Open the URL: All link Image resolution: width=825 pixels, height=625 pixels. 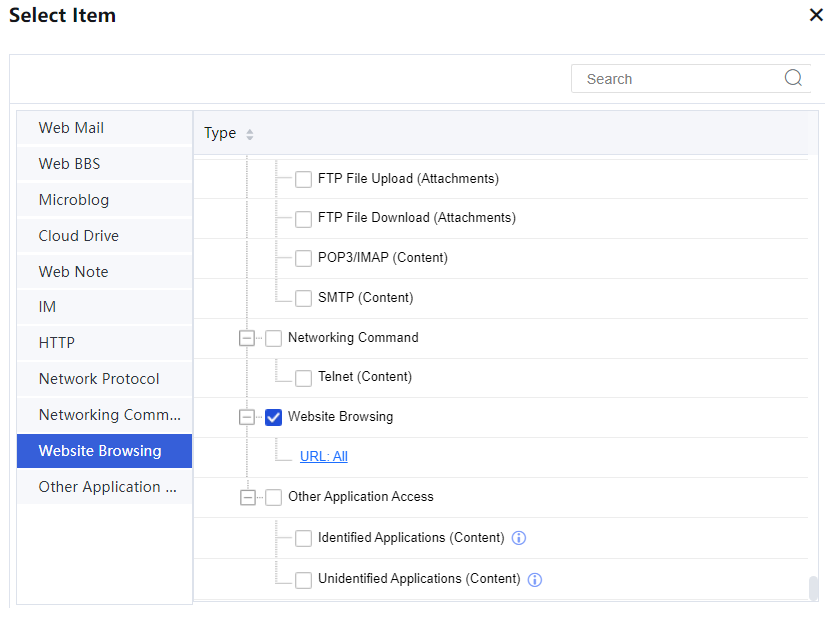(324, 456)
